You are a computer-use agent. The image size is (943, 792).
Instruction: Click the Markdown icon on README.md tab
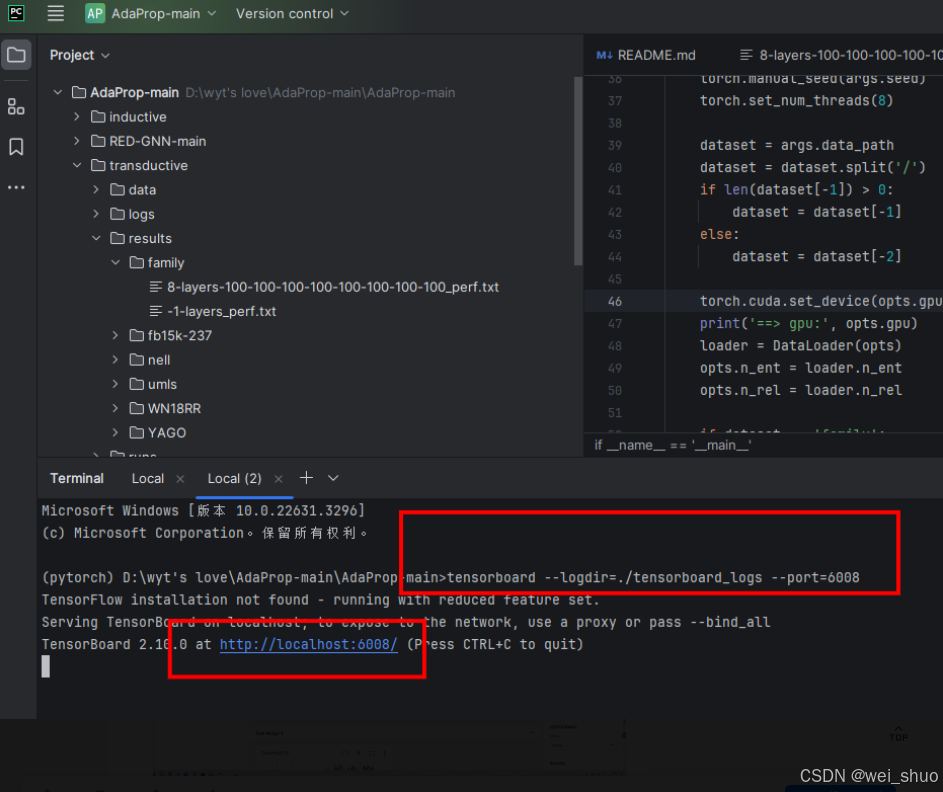click(604, 55)
